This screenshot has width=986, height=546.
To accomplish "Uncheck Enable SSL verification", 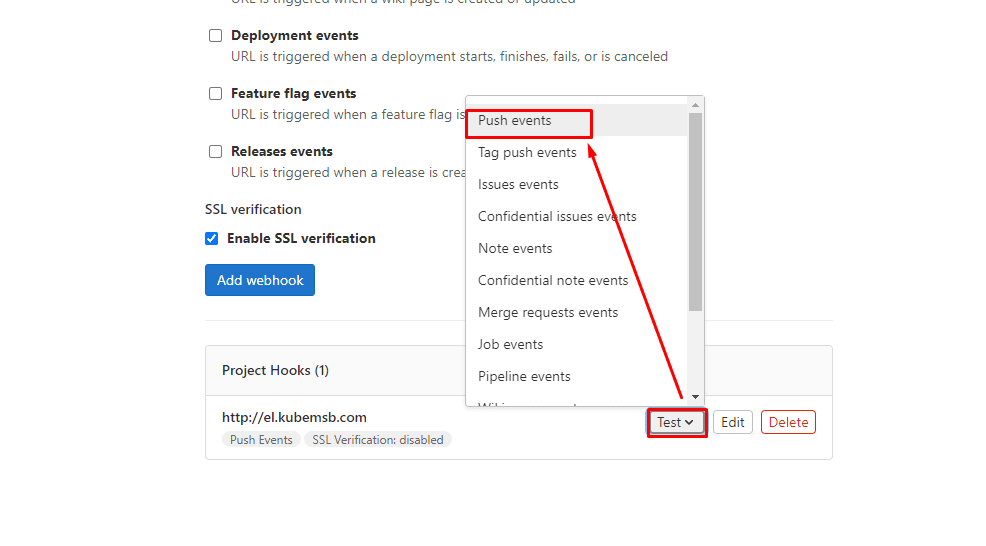I will click(212, 238).
